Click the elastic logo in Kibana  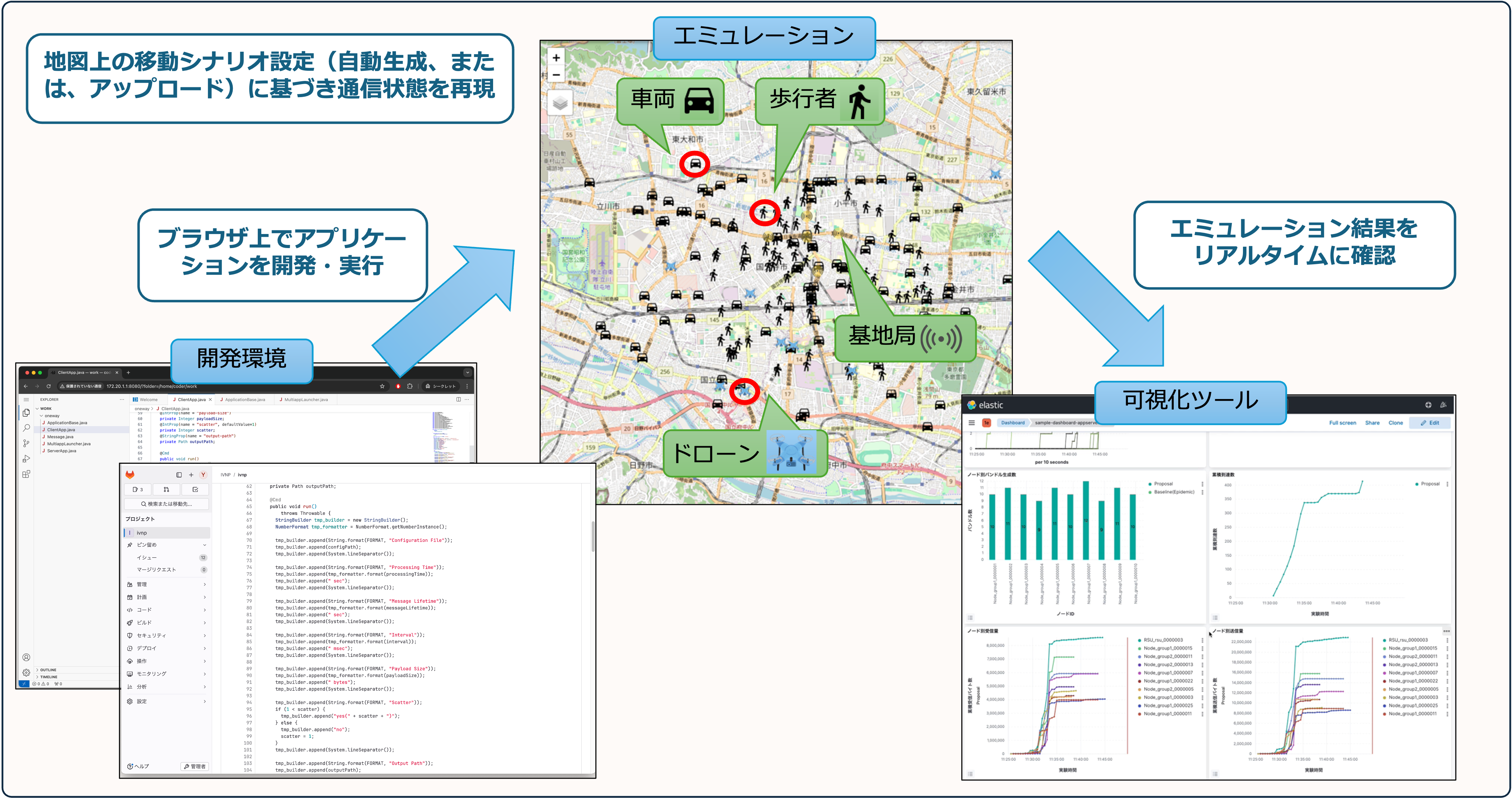[x=985, y=405]
